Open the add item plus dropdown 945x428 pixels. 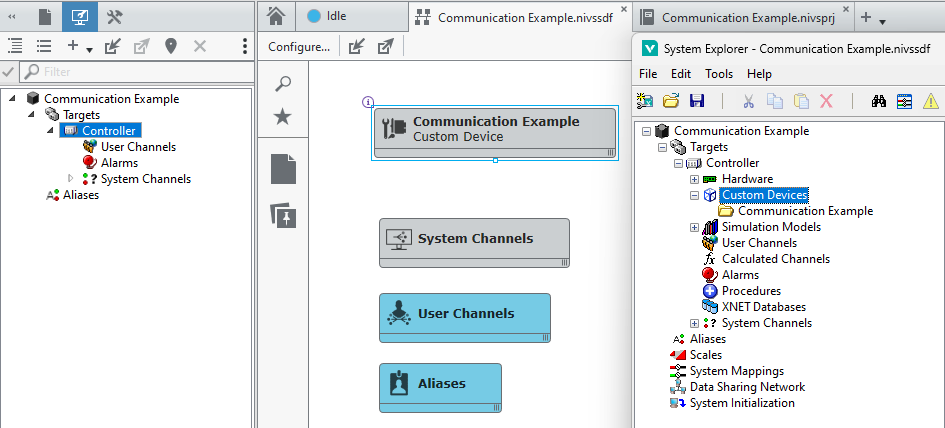(x=79, y=46)
